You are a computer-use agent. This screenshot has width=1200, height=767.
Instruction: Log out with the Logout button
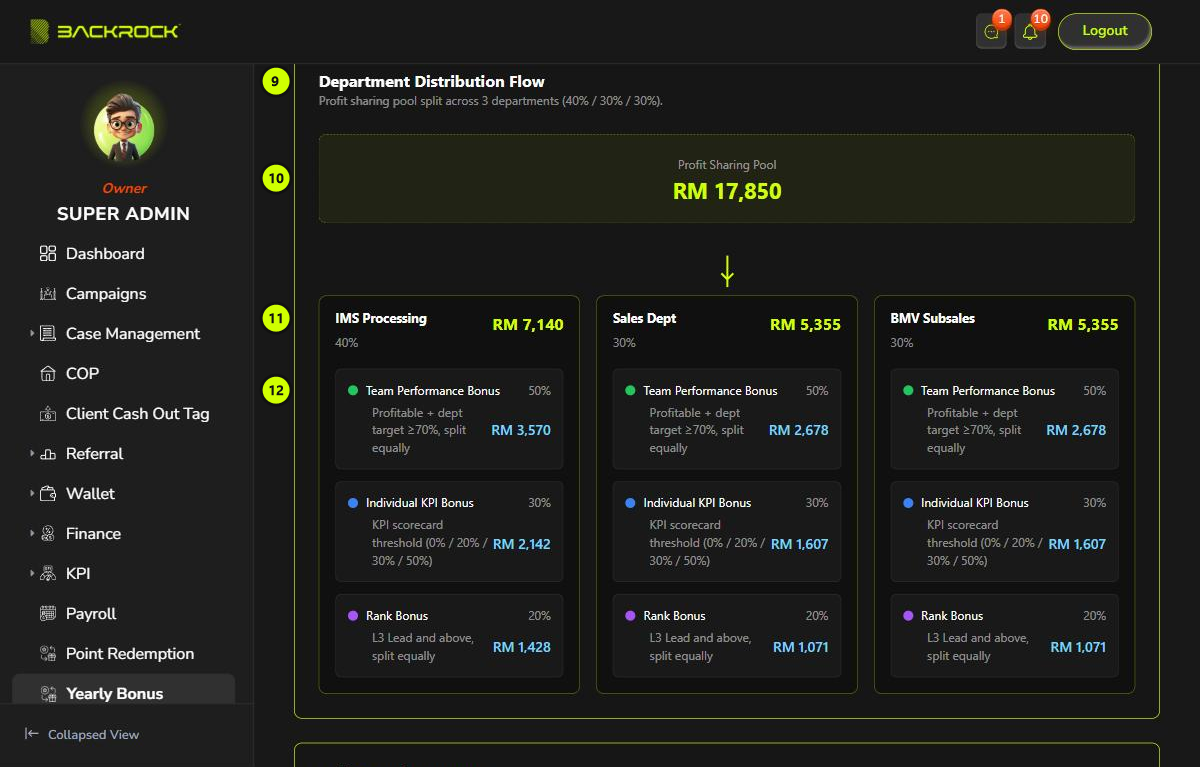[x=1105, y=31]
